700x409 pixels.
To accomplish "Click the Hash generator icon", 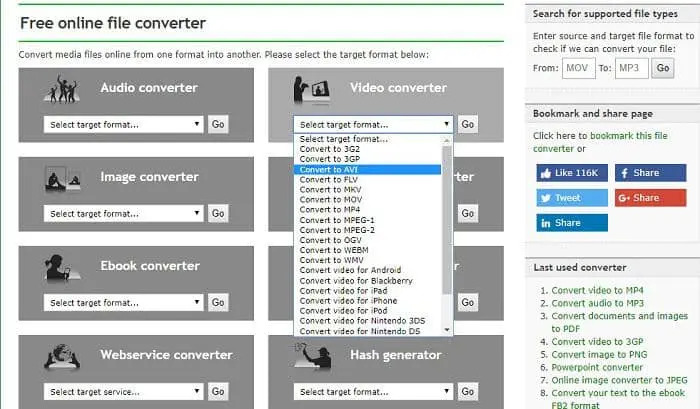I will (312, 357).
